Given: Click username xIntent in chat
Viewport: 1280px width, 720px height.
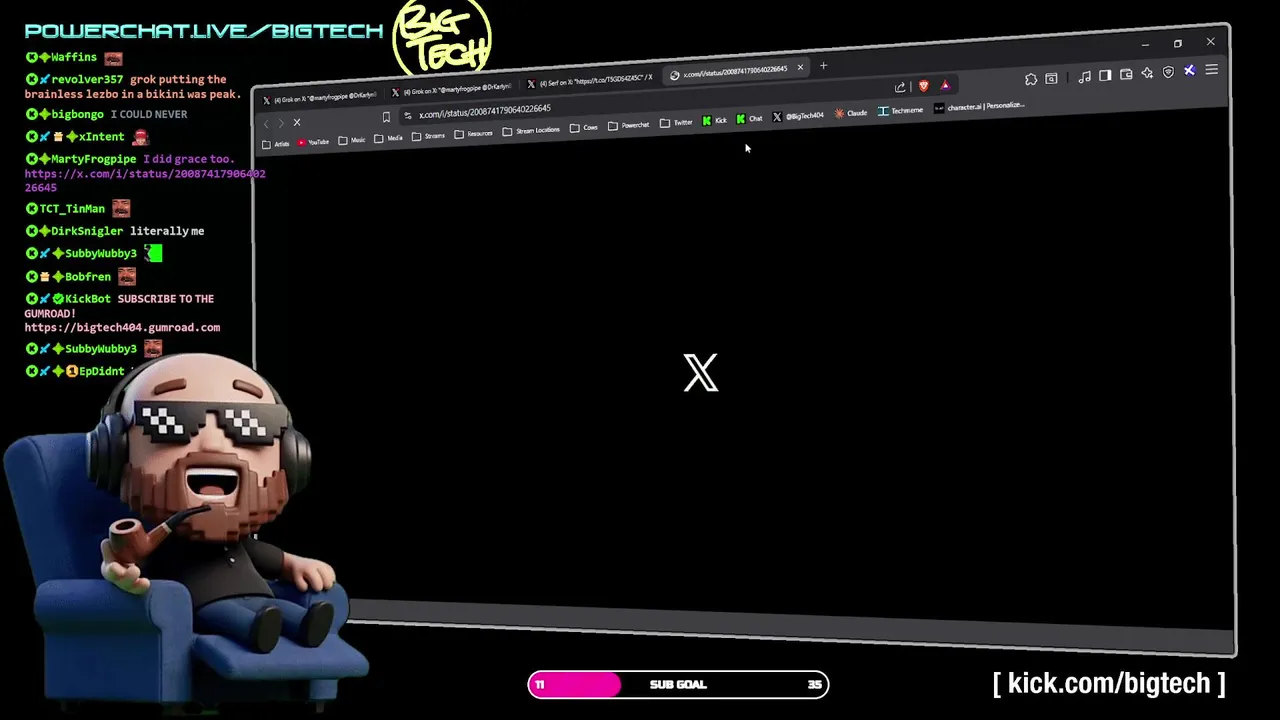Looking at the screenshot, I should coord(101,137).
